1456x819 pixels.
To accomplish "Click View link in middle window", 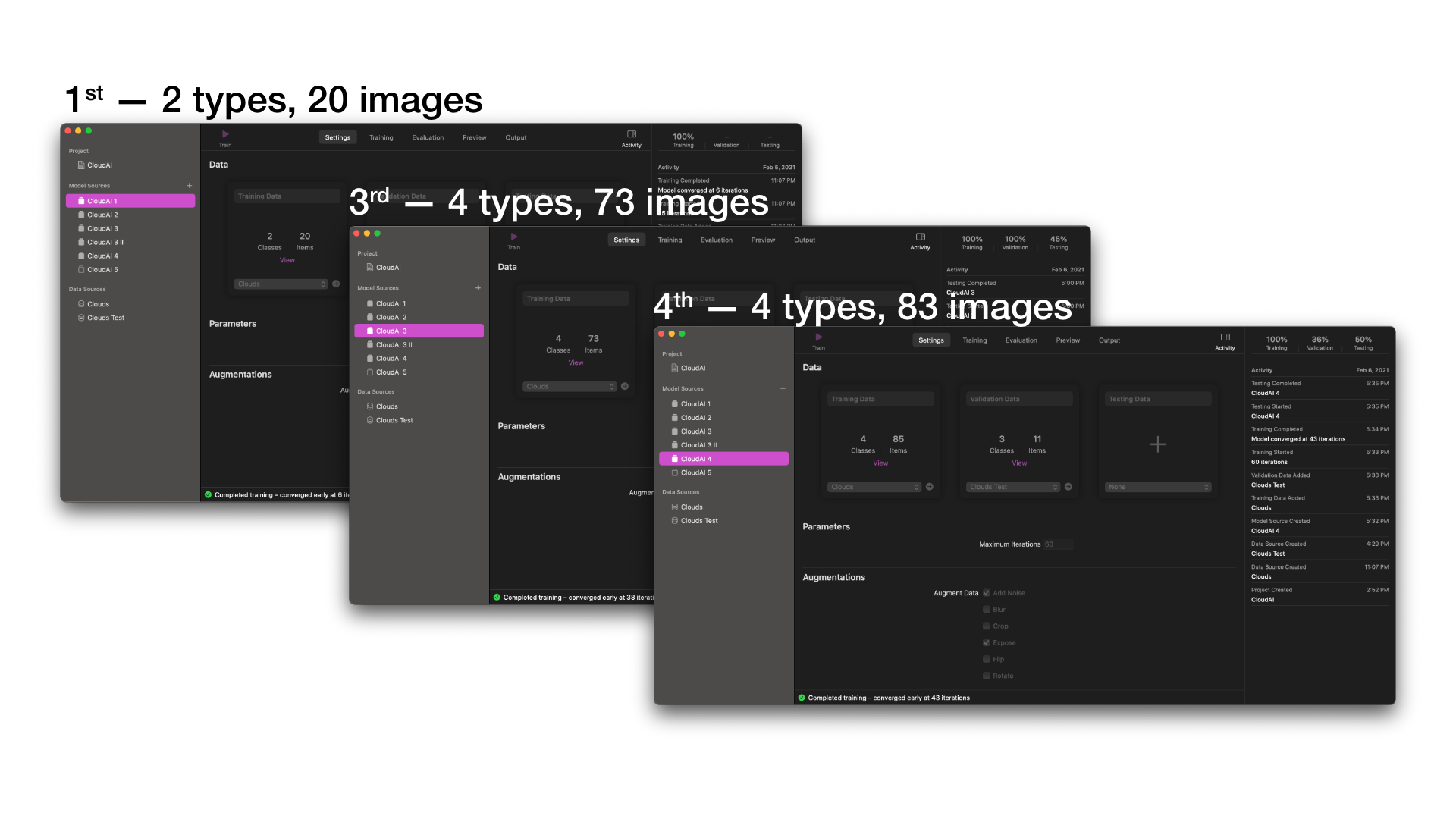I will click(576, 362).
